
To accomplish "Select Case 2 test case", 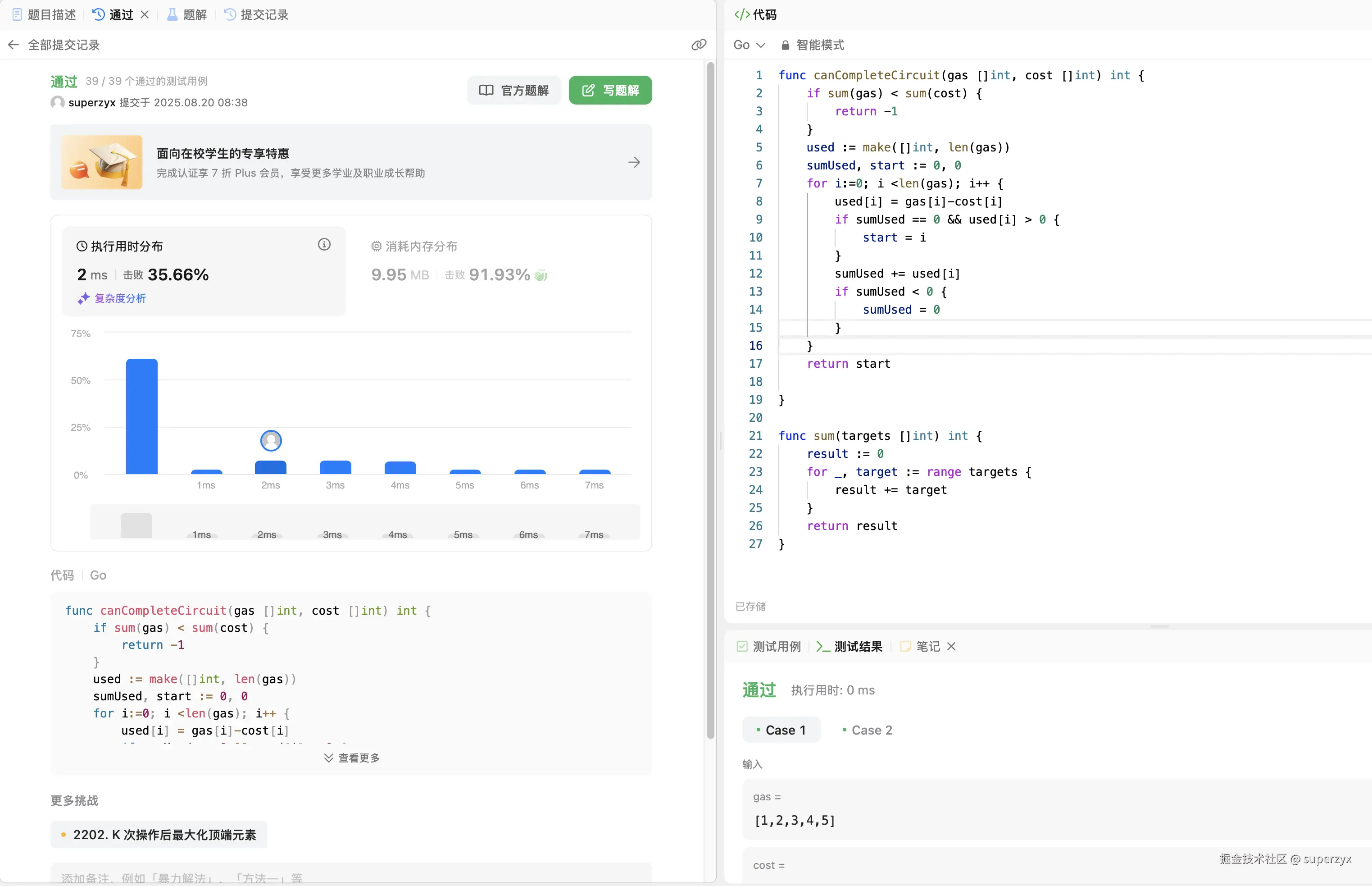I will 867,730.
